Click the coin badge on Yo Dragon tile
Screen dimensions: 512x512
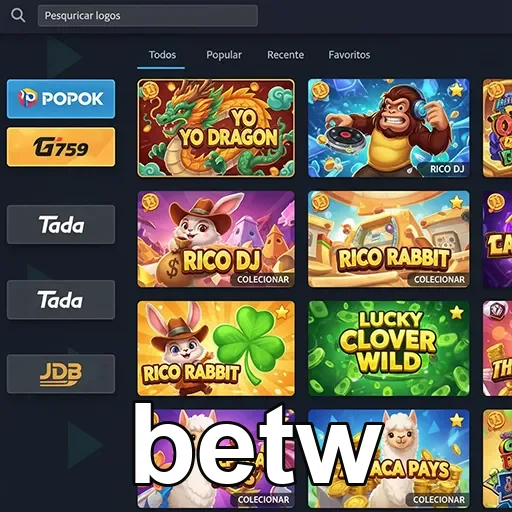pos(147,90)
